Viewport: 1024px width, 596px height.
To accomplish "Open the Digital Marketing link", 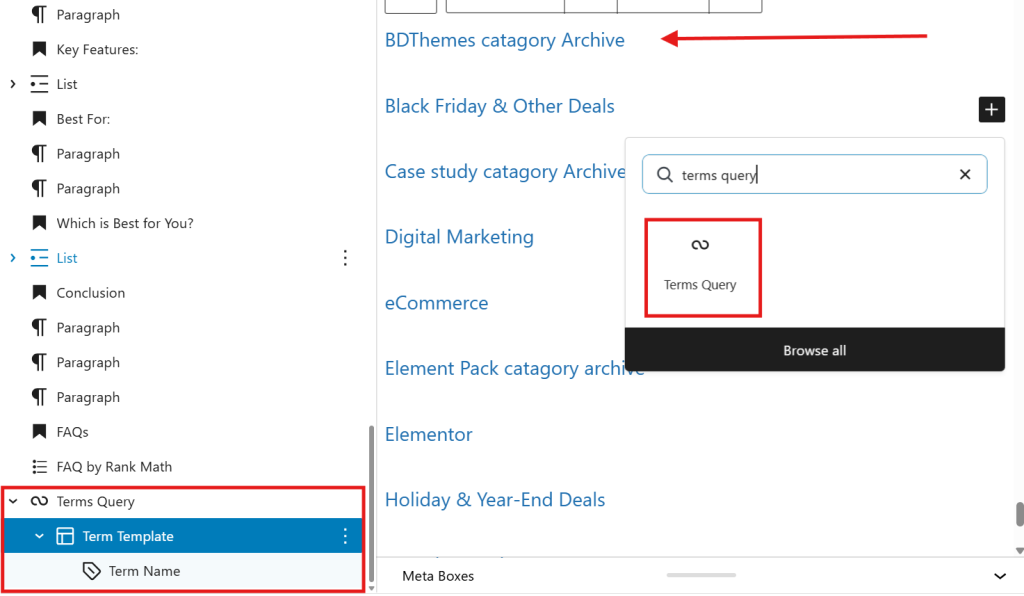I will click(459, 237).
